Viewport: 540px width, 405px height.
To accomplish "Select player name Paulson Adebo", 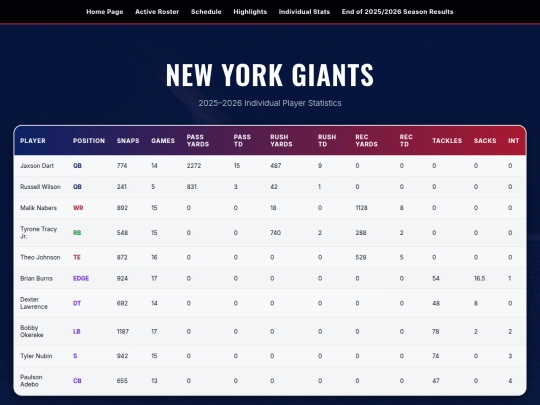I will [x=31, y=381].
